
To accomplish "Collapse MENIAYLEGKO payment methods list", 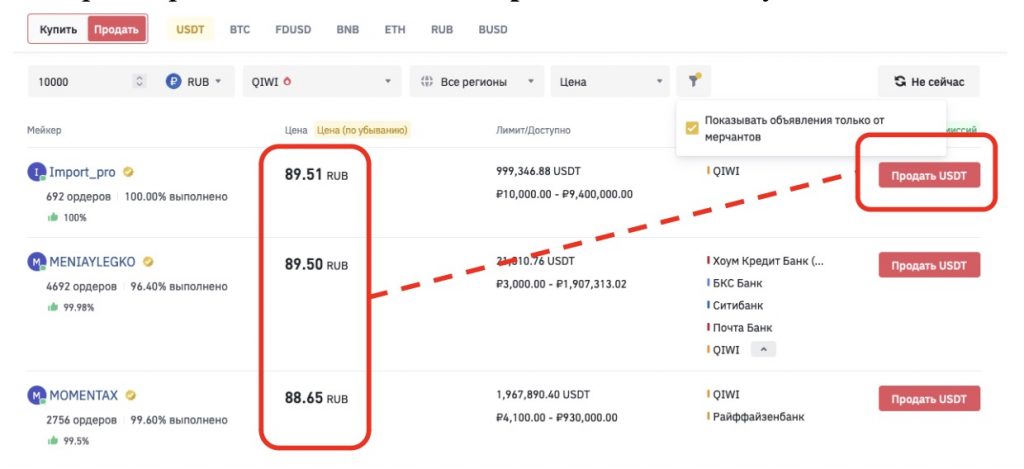I will click(763, 349).
